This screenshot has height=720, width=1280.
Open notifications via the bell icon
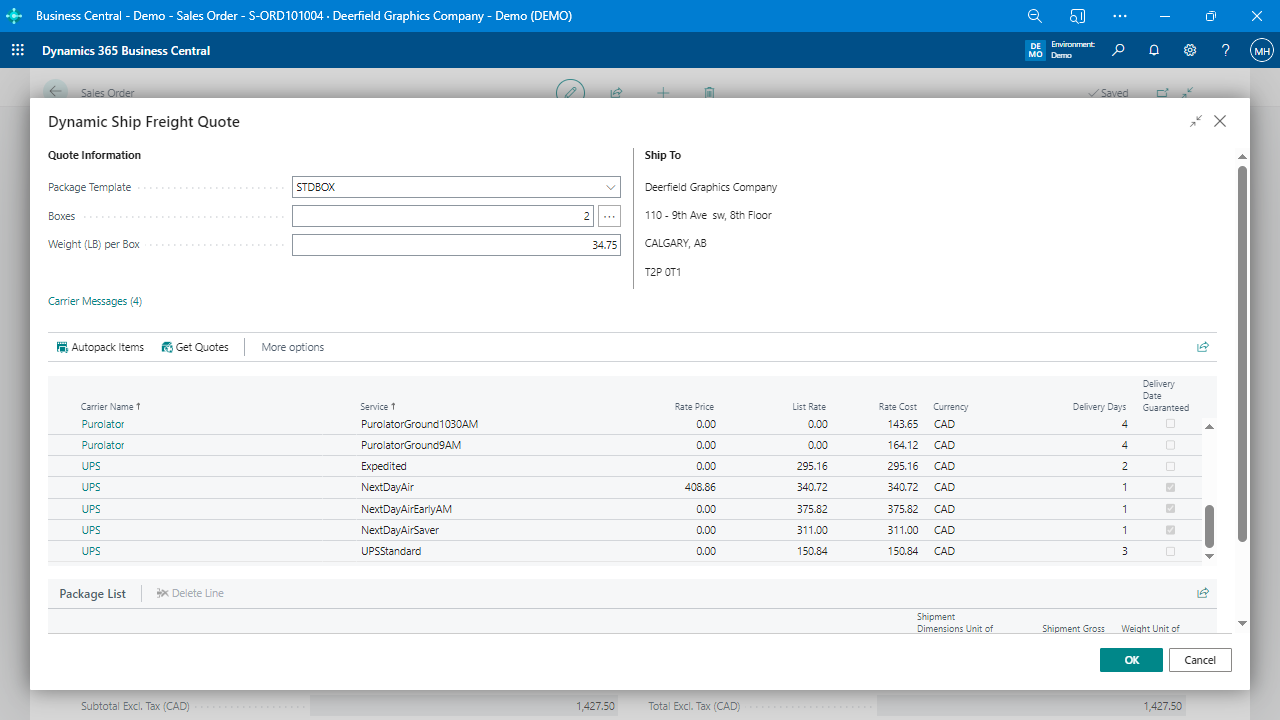point(1154,50)
